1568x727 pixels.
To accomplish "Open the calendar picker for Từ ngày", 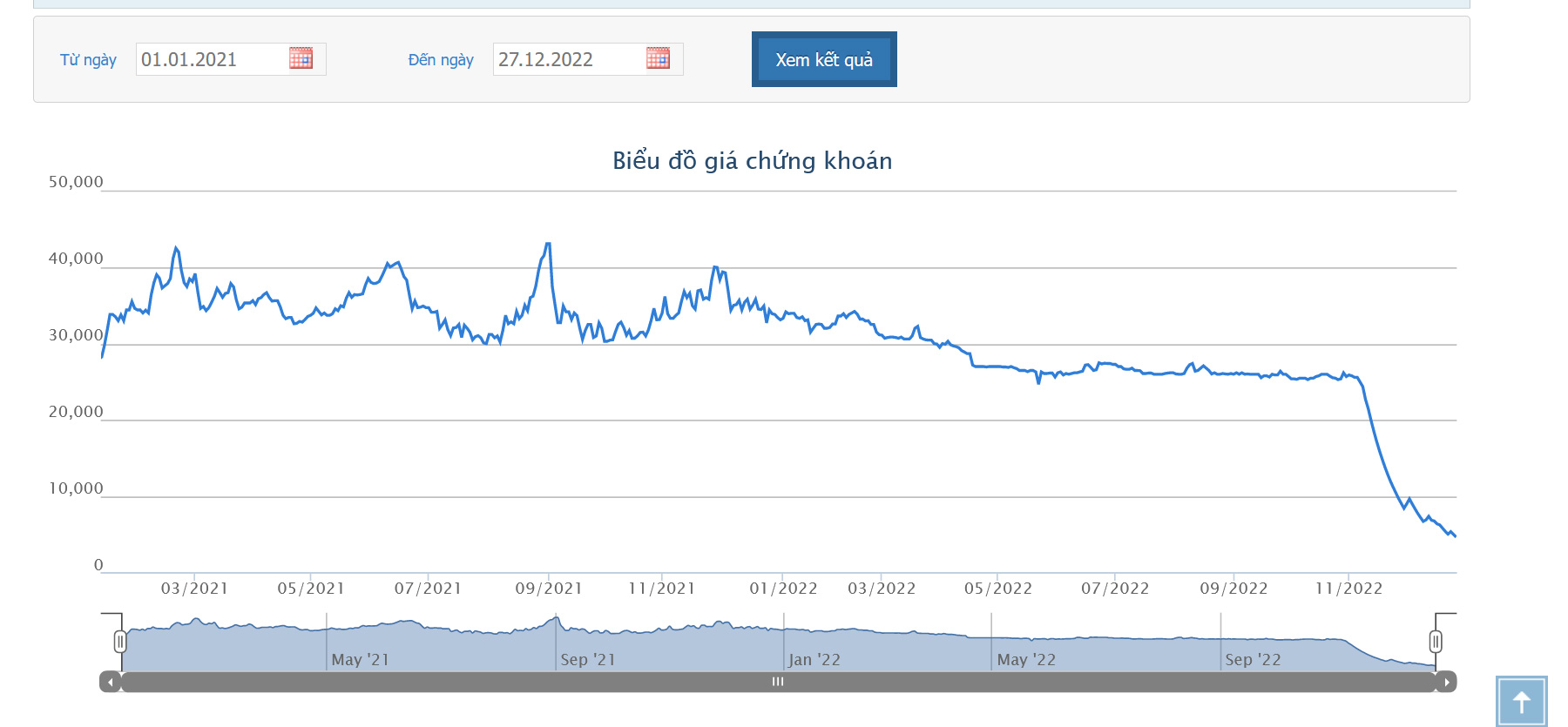I will point(301,58).
